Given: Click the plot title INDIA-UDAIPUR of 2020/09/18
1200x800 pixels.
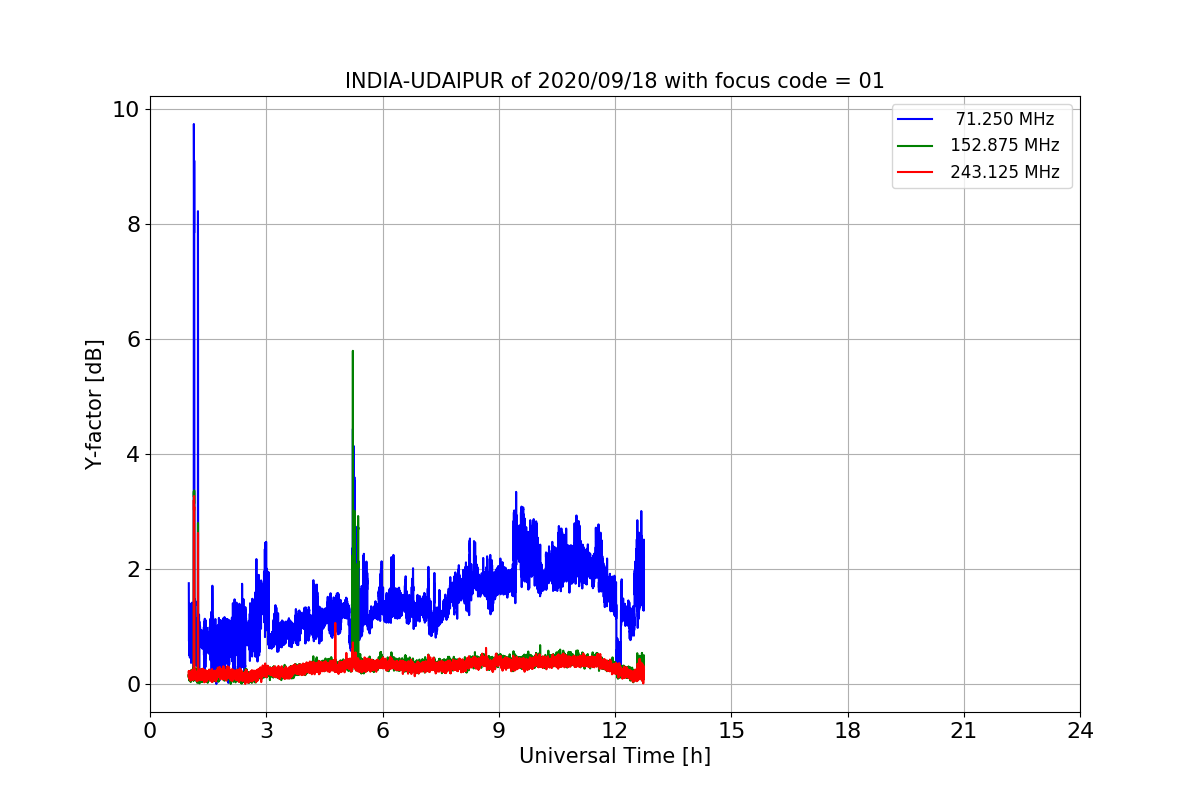Looking at the screenshot, I should (x=614, y=81).
